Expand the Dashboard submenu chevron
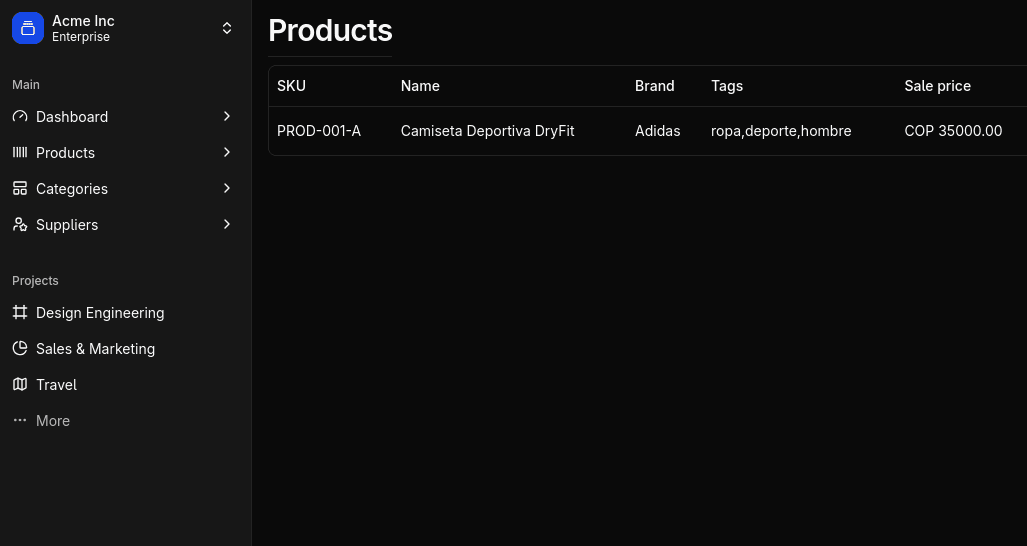The image size is (1027, 546). pos(227,117)
